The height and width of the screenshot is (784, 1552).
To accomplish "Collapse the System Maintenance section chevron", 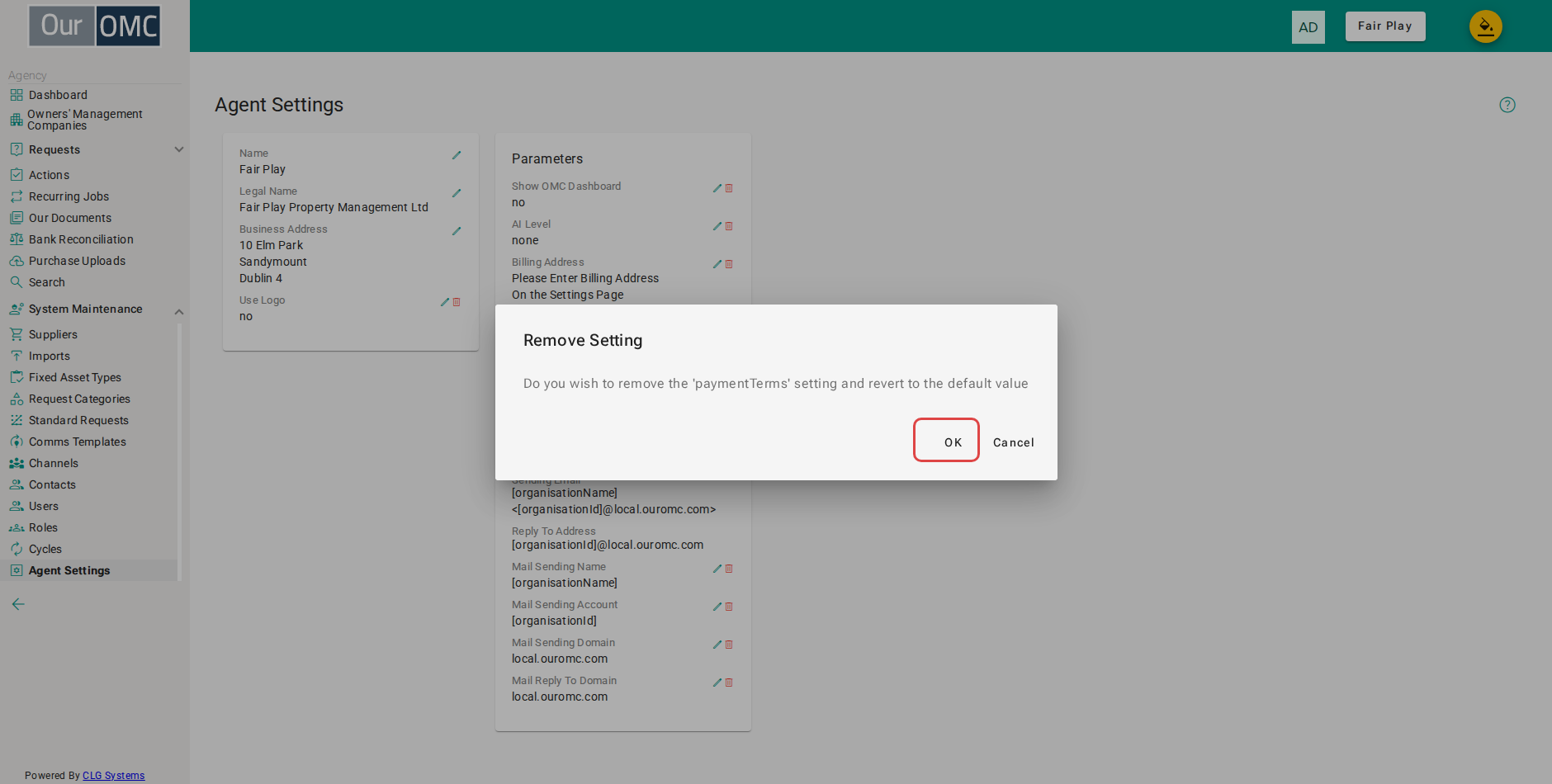I will pyautogui.click(x=179, y=311).
